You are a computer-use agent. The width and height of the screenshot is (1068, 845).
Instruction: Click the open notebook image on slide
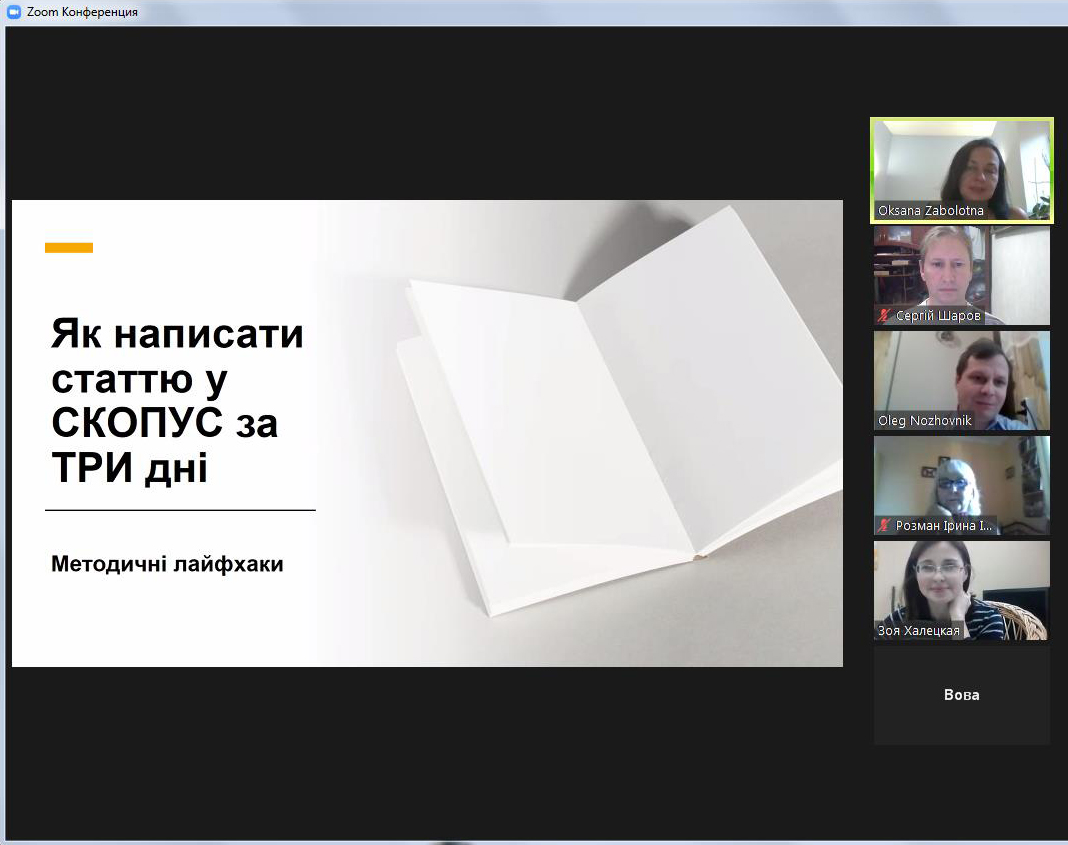(x=620, y=412)
